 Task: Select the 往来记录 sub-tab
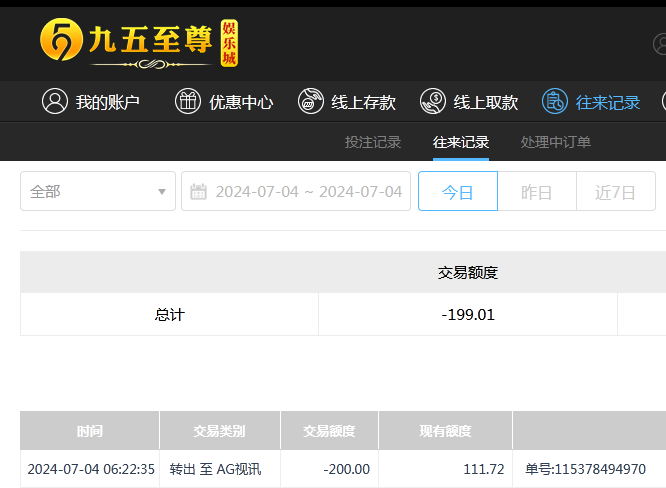[x=461, y=142]
